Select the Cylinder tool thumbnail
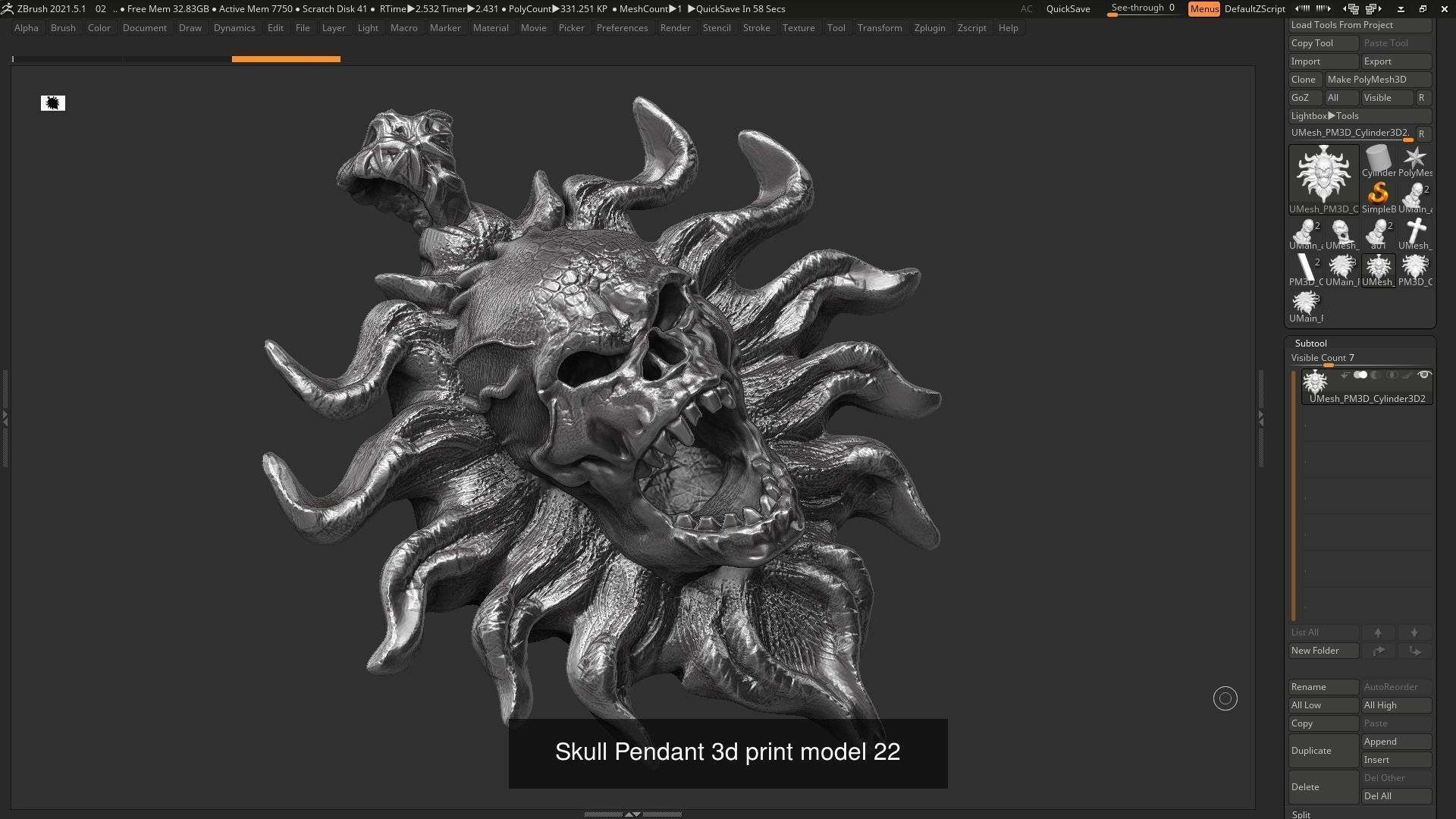1456x819 pixels. coord(1378,161)
